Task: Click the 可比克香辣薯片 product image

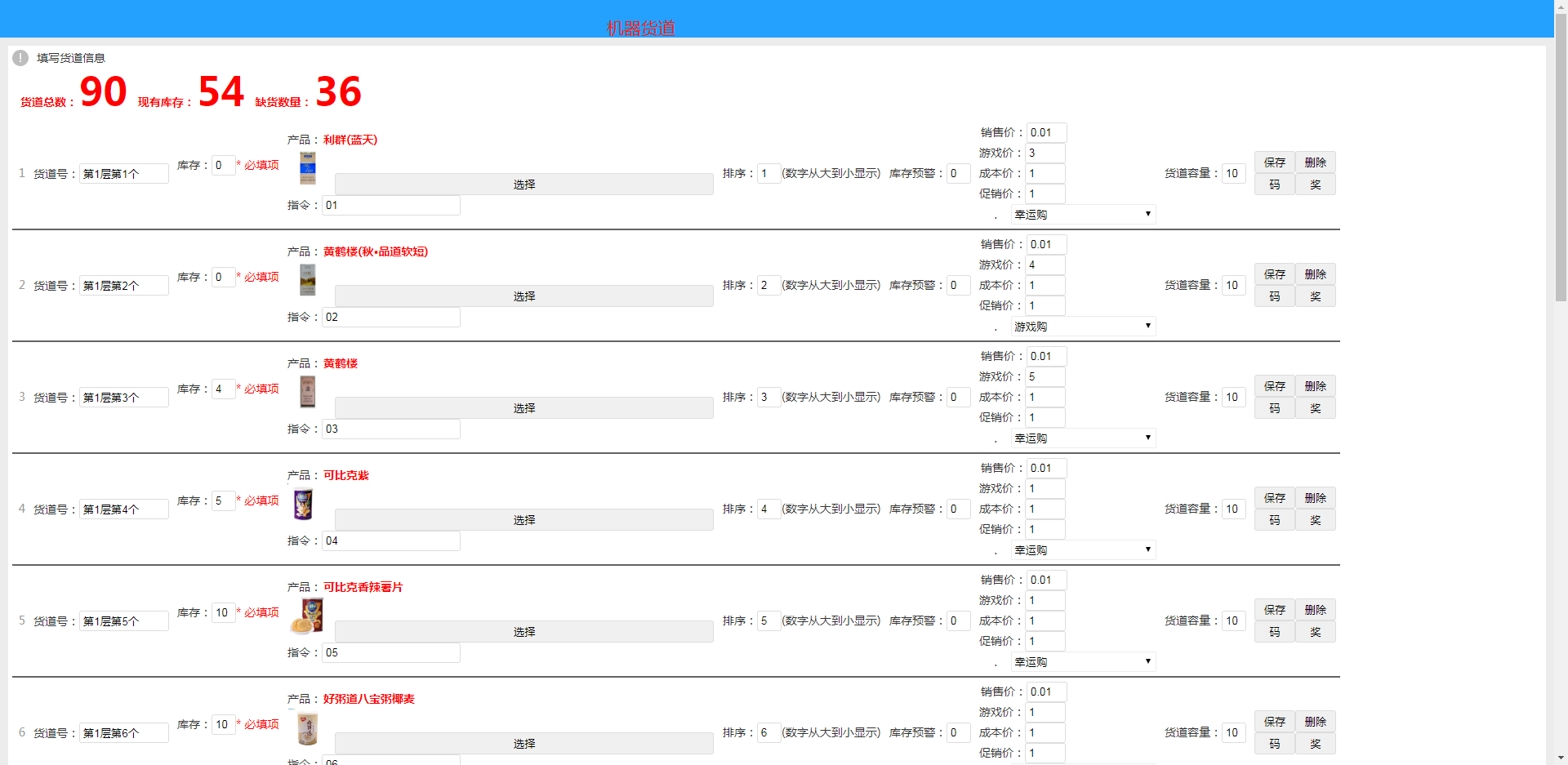Action: pyautogui.click(x=307, y=616)
